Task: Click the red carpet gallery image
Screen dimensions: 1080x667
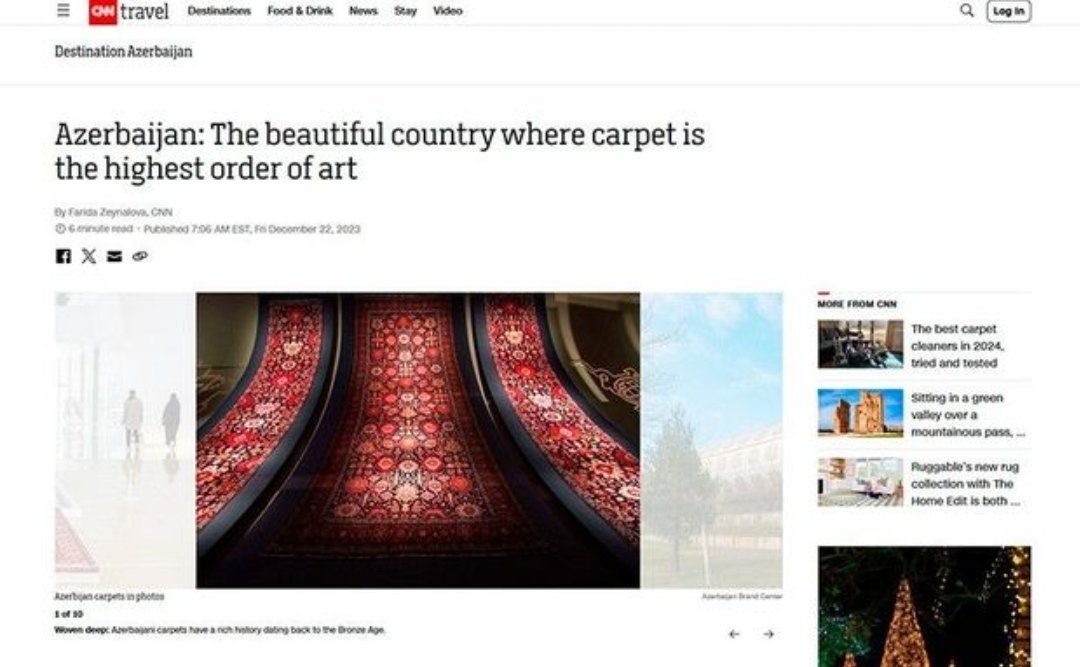Action: tap(418, 440)
